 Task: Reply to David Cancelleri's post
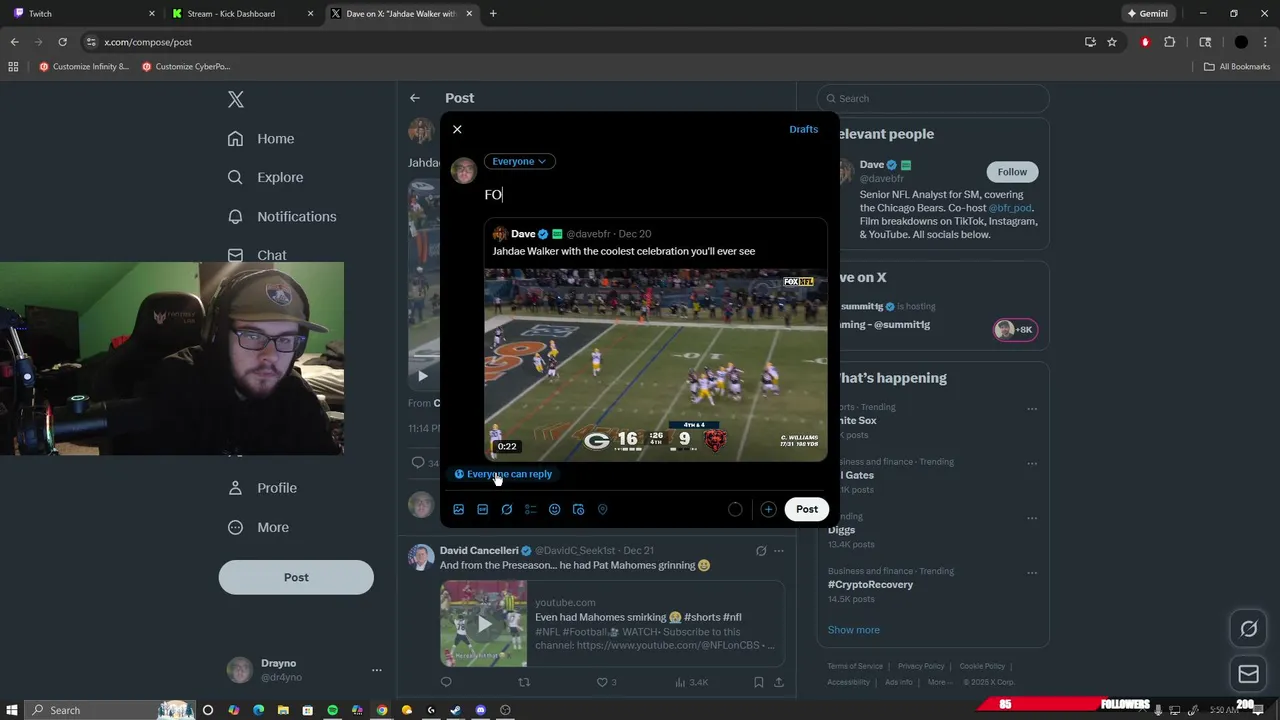click(446, 682)
